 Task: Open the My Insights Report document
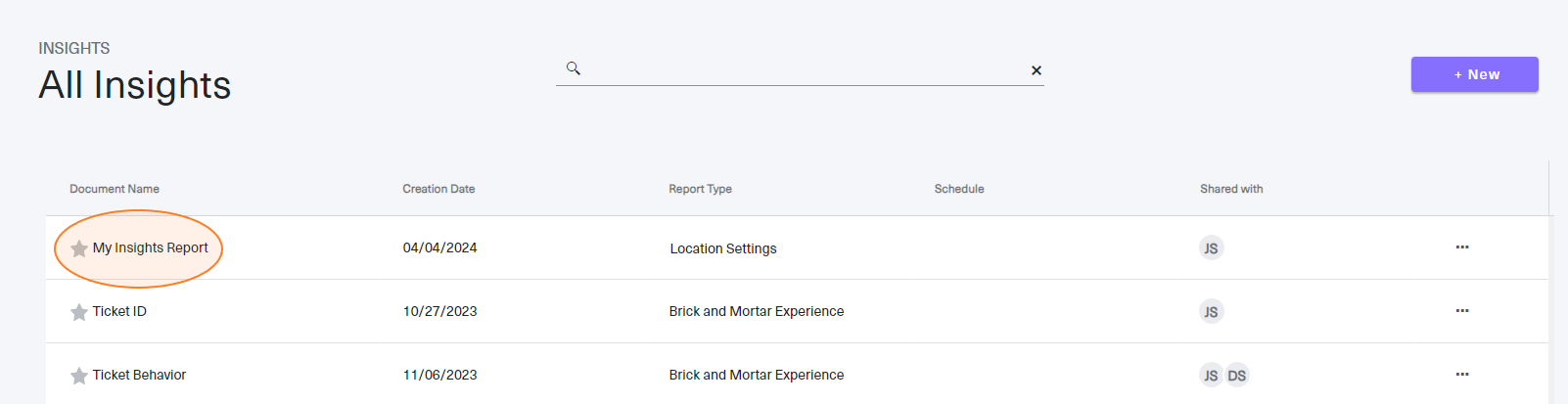(151, 247)
